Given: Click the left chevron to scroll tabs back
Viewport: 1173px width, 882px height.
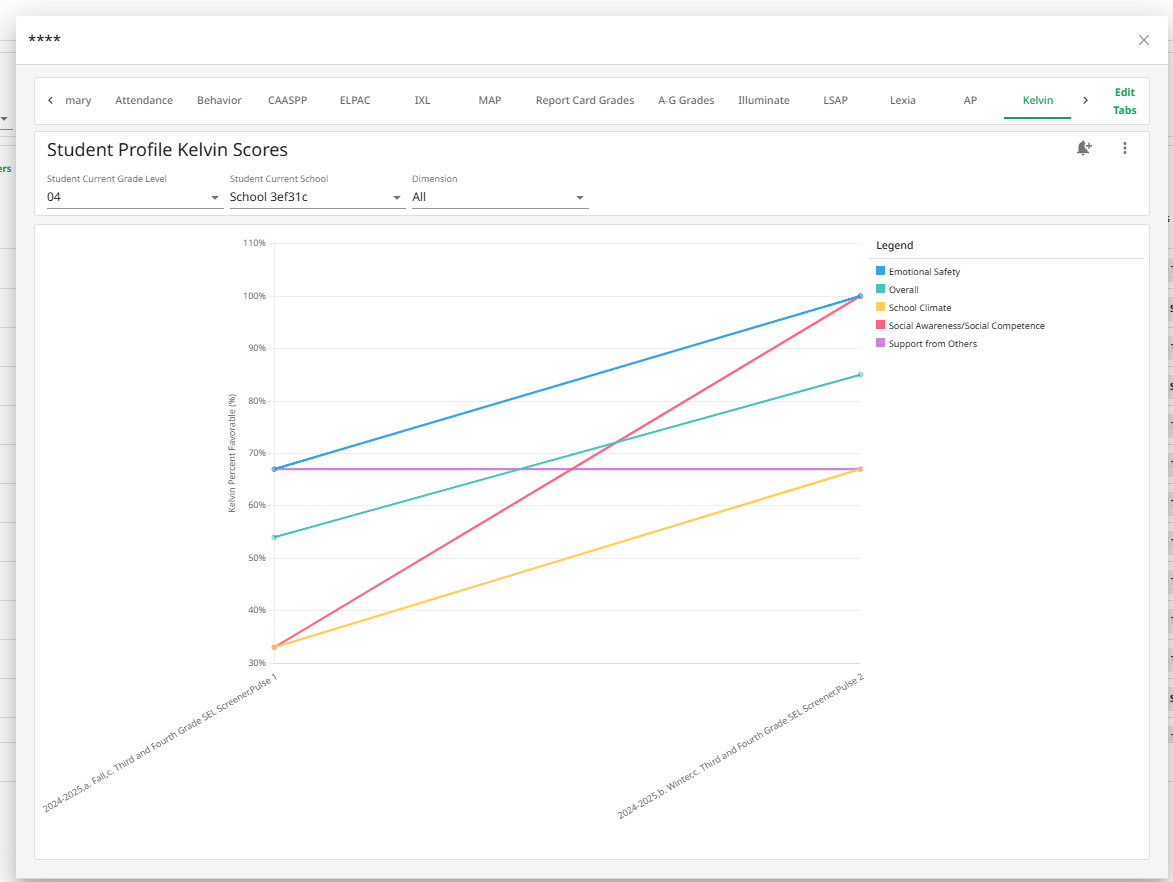Looking at the screenshot, I should [50, 100].
